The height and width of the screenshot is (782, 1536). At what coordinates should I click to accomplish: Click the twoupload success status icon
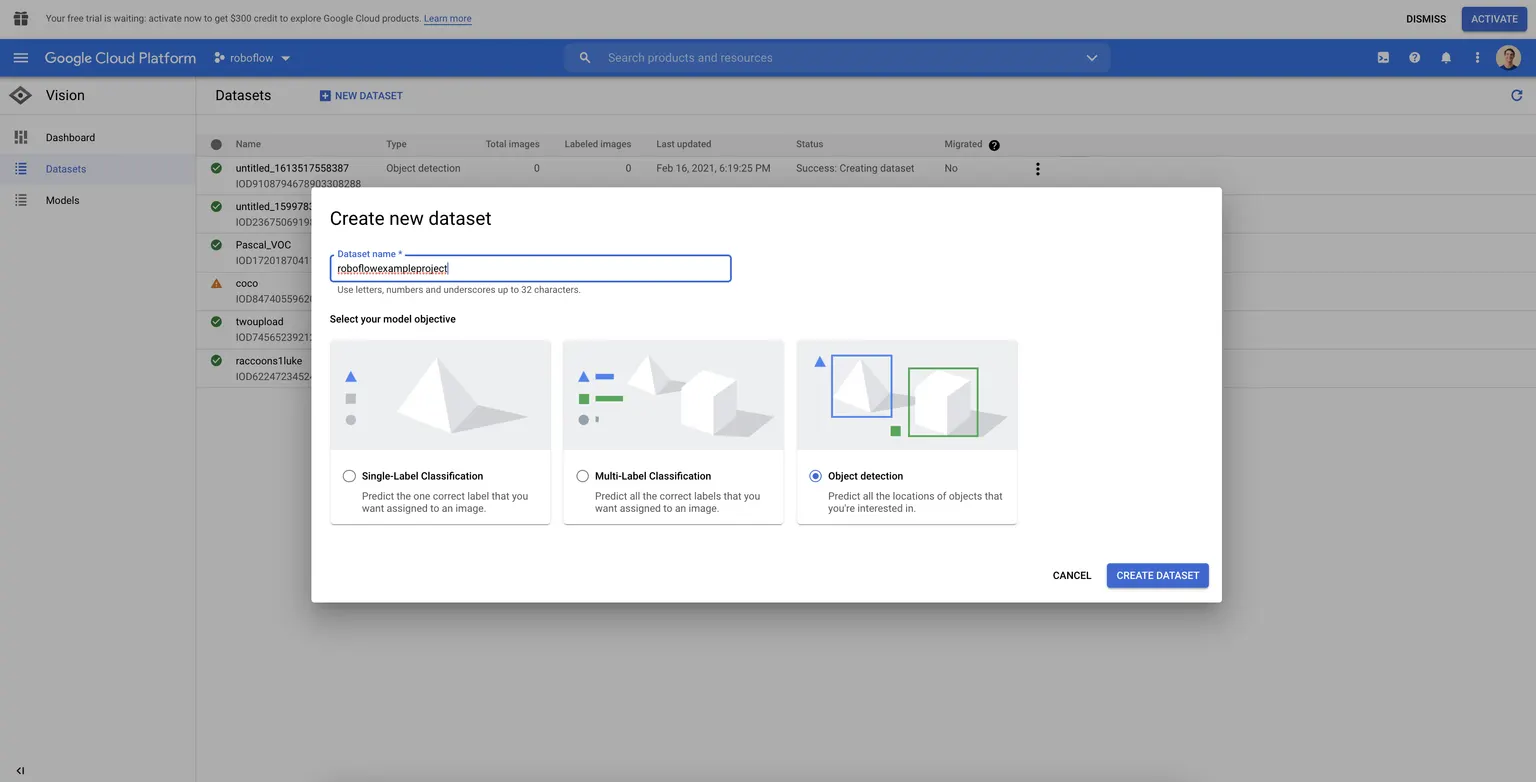click(216, 322)
